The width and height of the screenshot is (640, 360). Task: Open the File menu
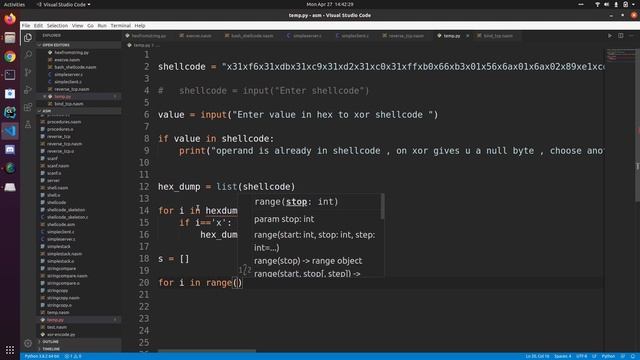pos(26,25)
